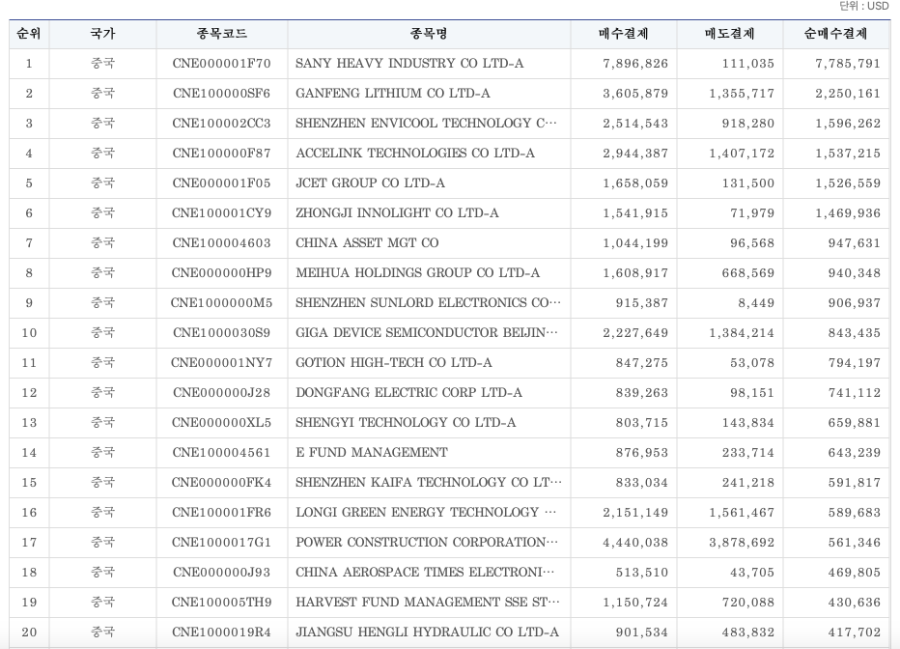Click stock code CNE100001FR6
900x649 pixels.
[222, 512]
